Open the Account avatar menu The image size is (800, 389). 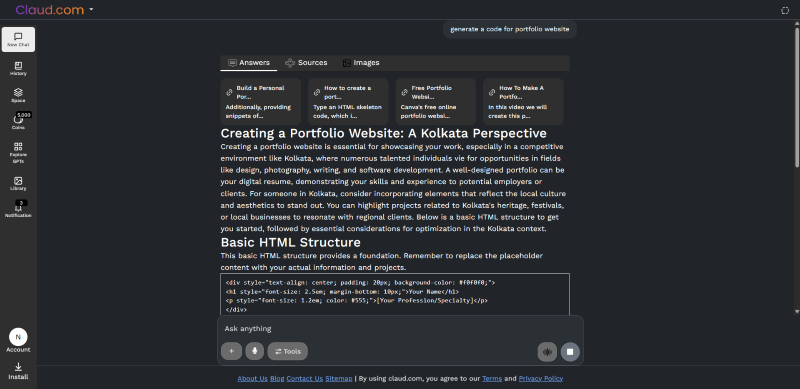point(18,337)
